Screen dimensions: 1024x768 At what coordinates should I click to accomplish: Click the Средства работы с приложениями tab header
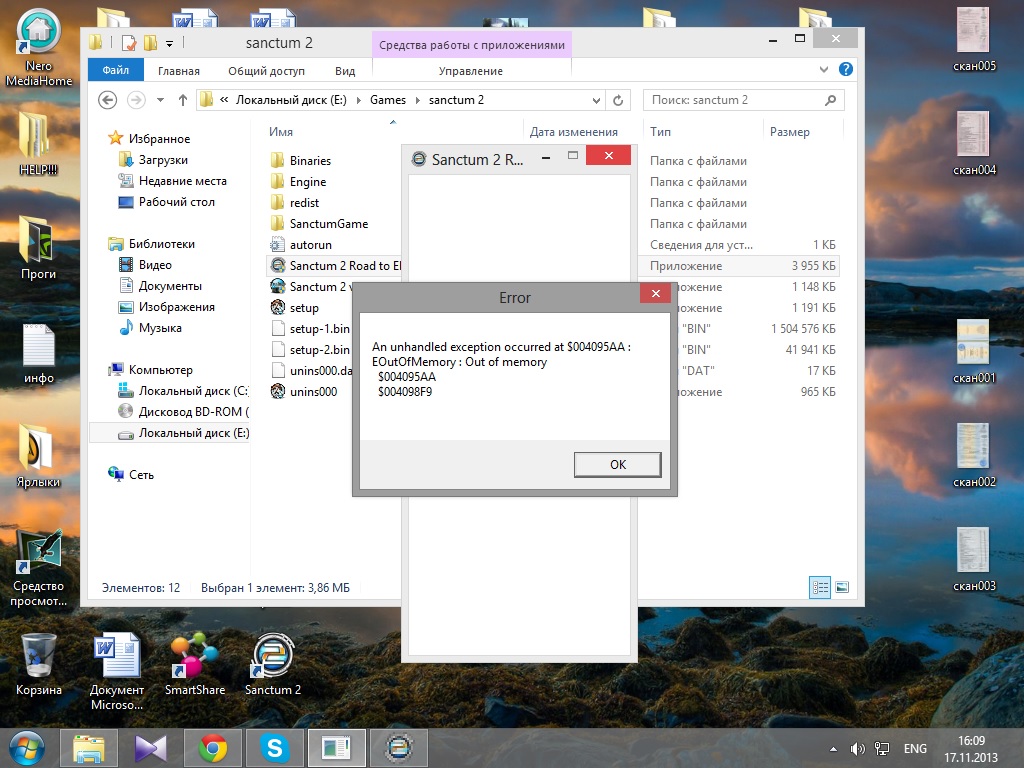coord(472,44)
